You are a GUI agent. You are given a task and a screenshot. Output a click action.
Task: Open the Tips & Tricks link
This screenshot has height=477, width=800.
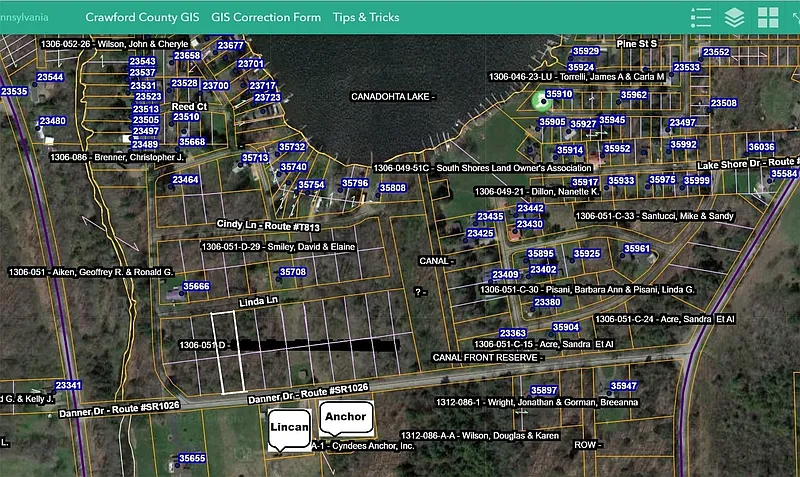pos(365,17)
